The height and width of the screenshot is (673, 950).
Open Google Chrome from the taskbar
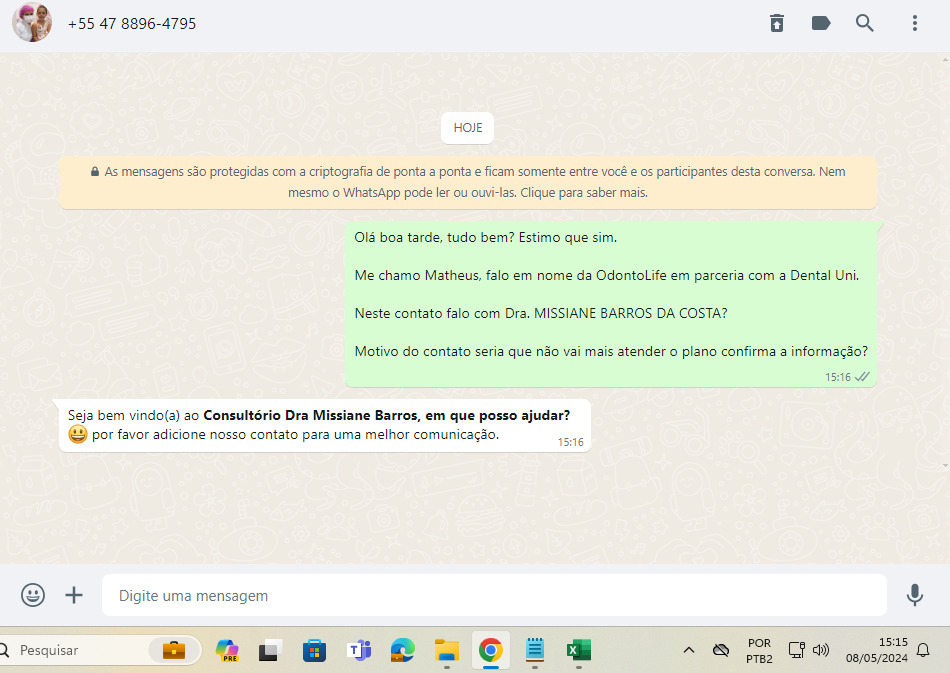[490, 650]
